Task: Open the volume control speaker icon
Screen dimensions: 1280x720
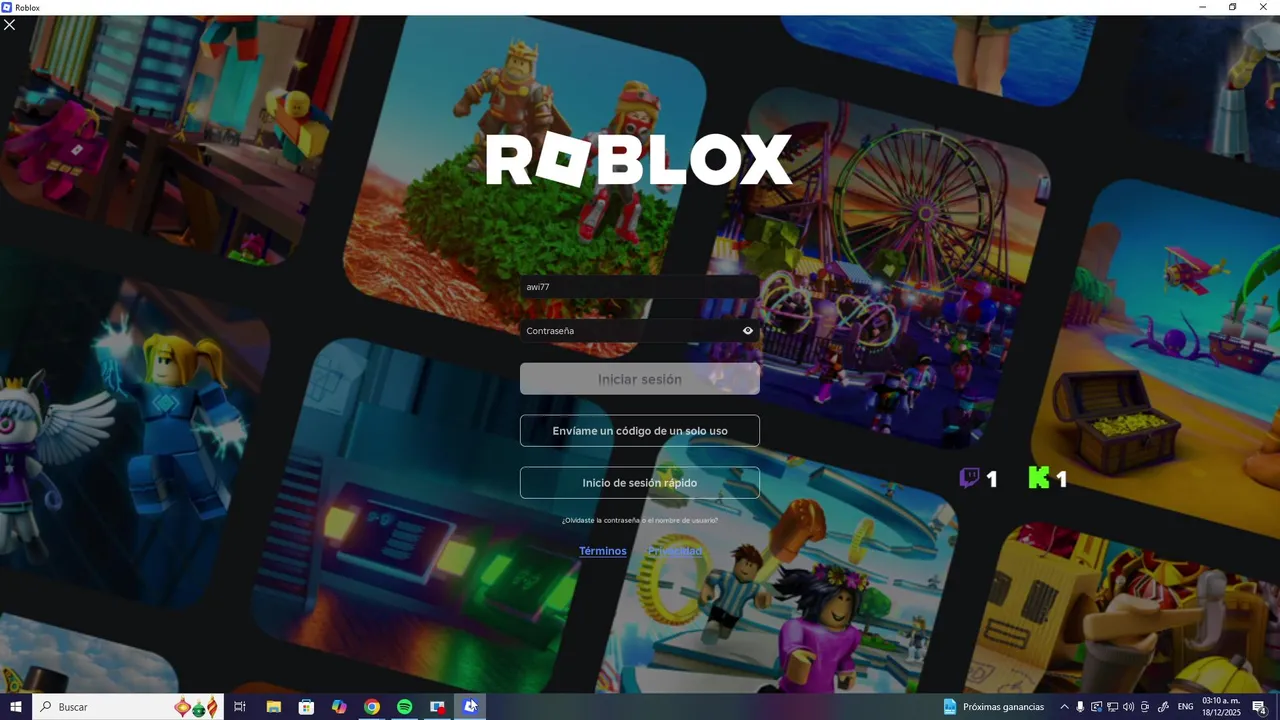Action: tap(1128, 707)
